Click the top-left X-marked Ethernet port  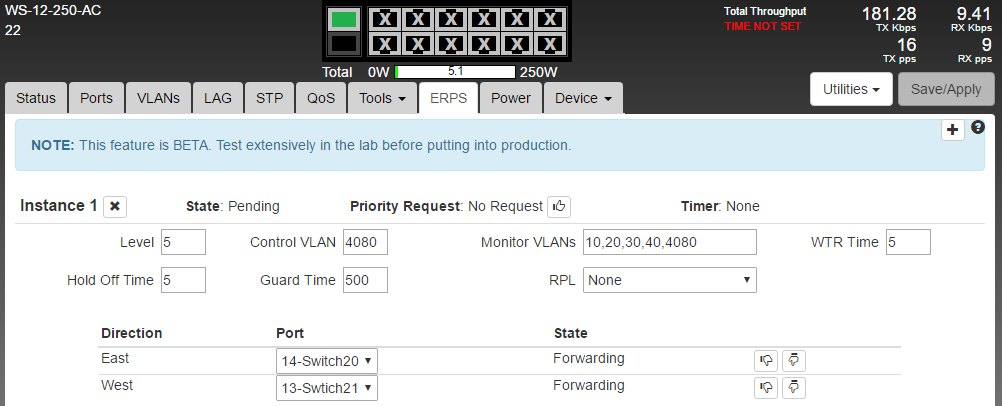click(387, 19)
